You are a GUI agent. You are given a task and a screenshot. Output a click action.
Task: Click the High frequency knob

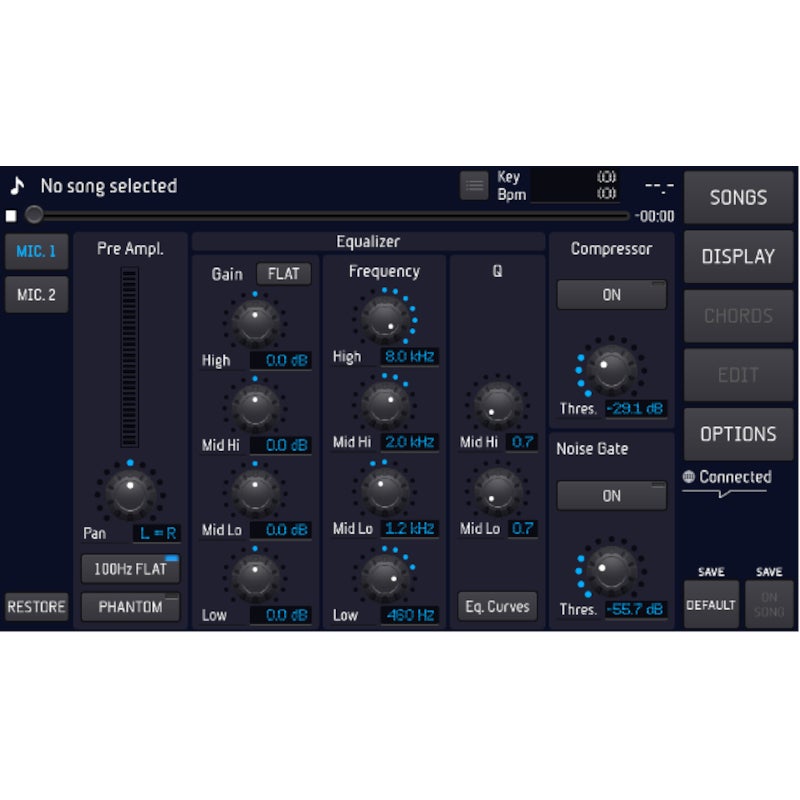385,319
